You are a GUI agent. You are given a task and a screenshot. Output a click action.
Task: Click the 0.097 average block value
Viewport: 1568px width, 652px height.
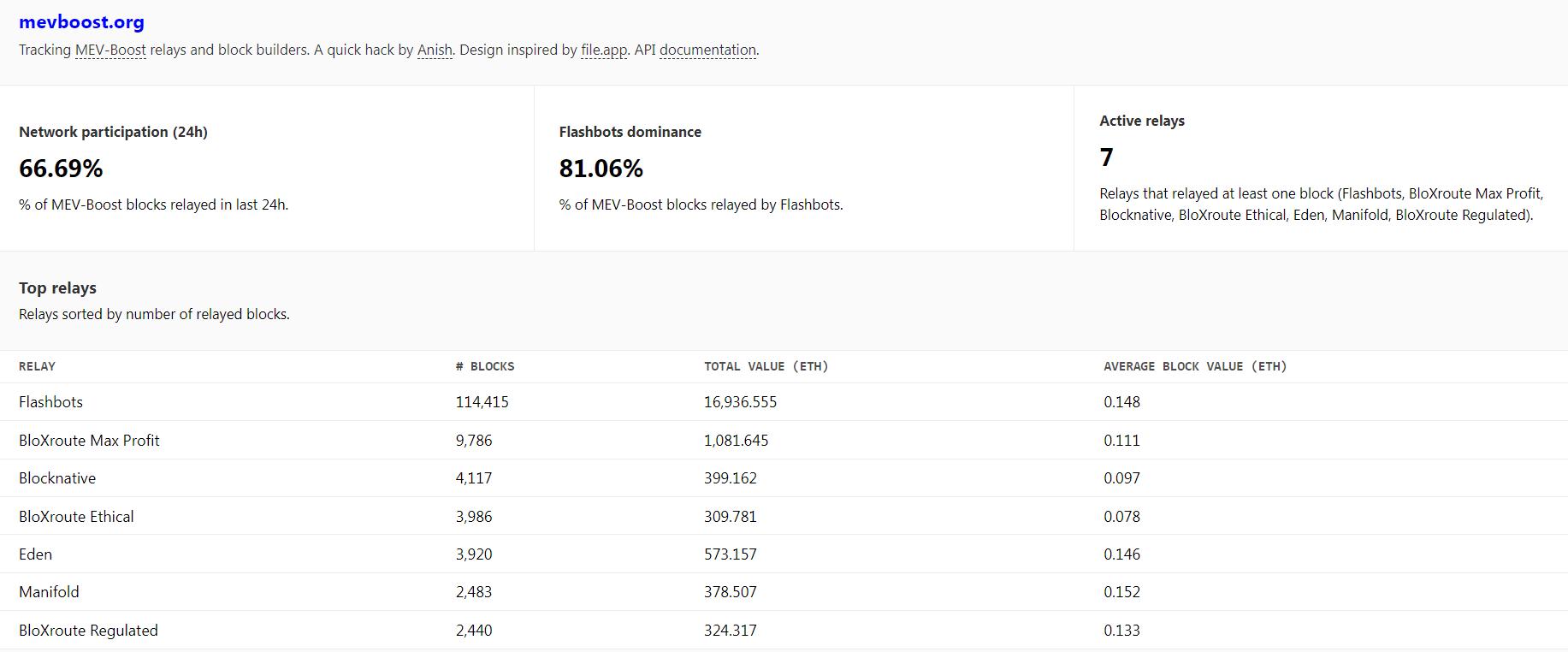(x=1121, y=478)
